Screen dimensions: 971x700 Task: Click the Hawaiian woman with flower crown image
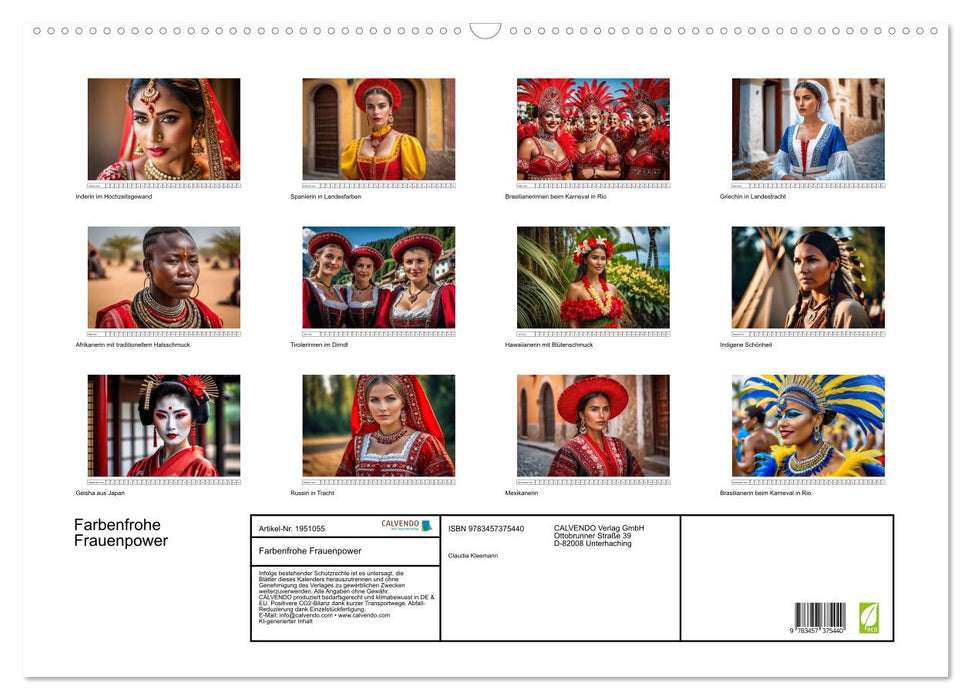593,277
